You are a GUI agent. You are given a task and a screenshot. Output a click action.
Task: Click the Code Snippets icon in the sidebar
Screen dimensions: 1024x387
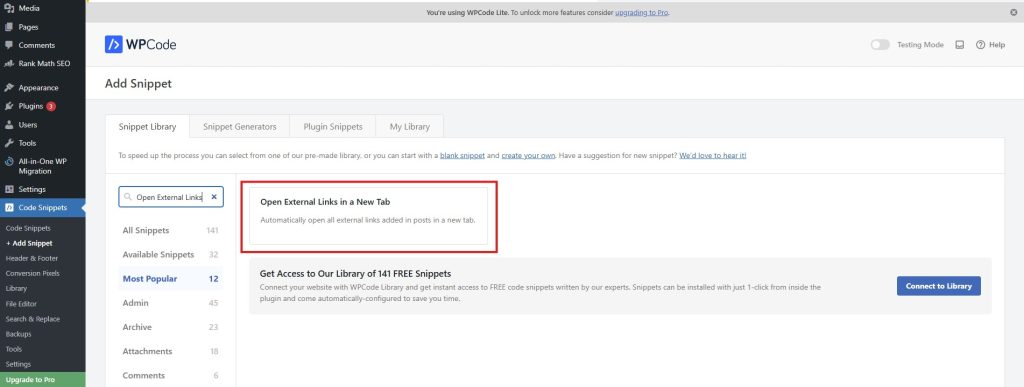coord(9,208)
